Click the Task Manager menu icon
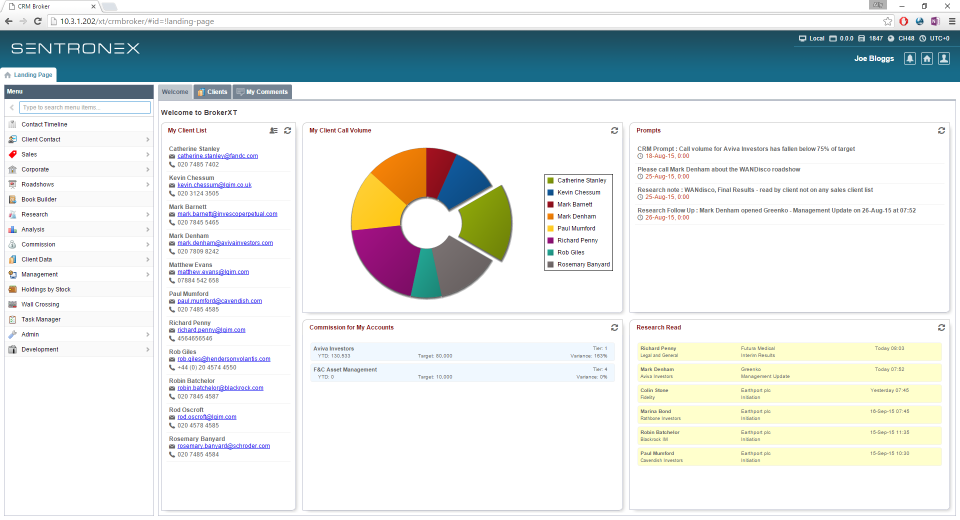Viewport: 960px width, 520px height. 12,320
